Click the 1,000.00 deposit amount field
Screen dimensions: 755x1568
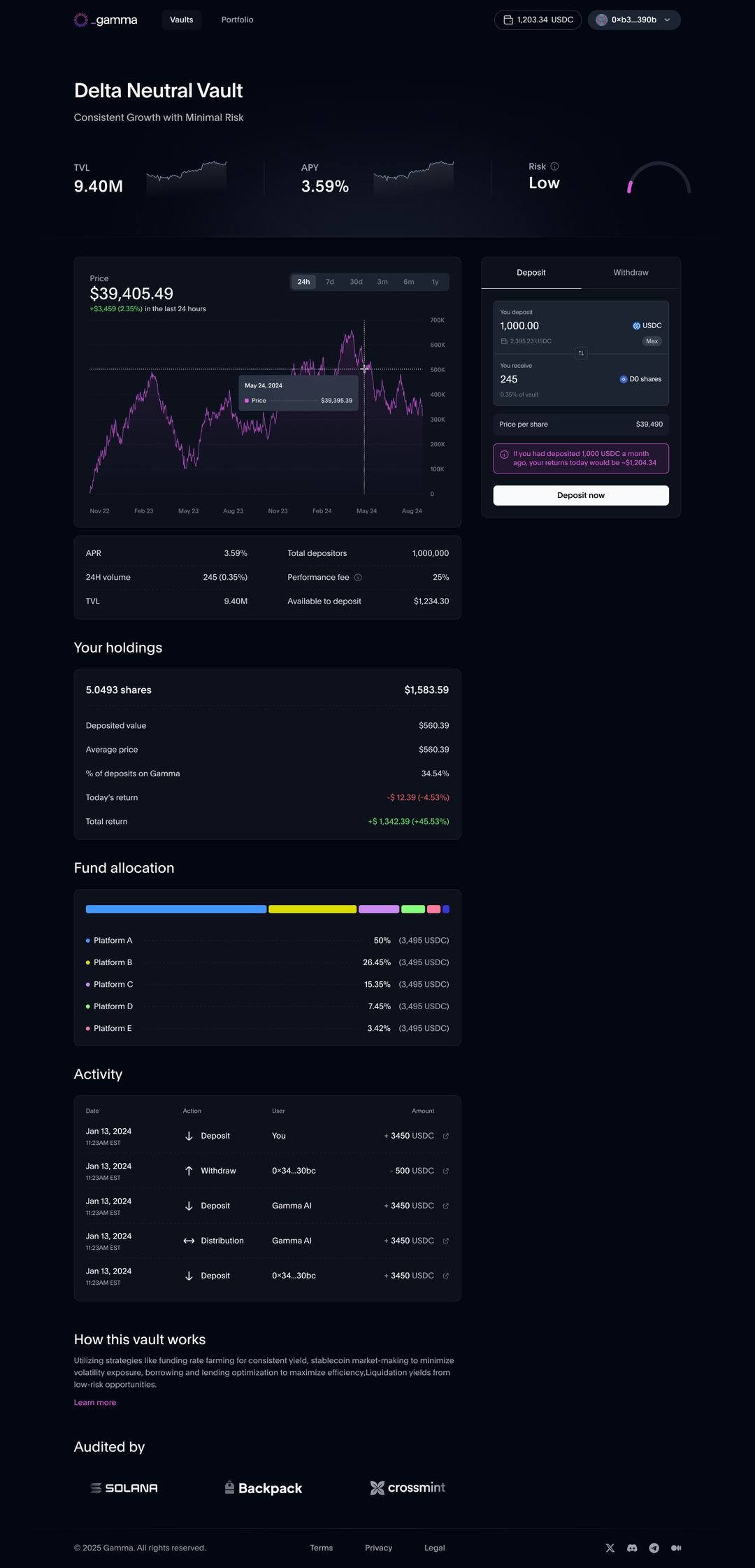[519, 326]
